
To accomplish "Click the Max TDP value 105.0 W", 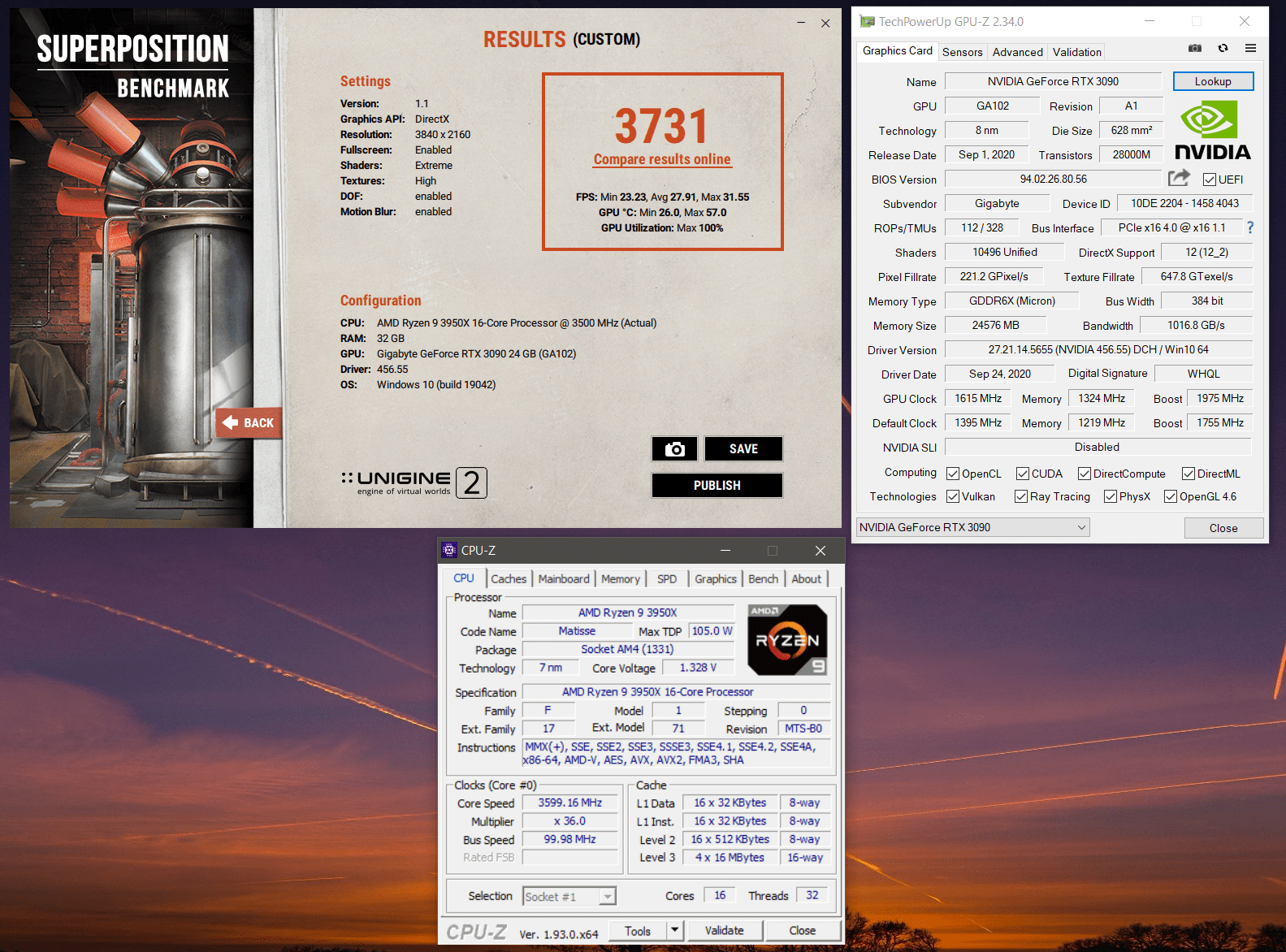I will (712, 630).
